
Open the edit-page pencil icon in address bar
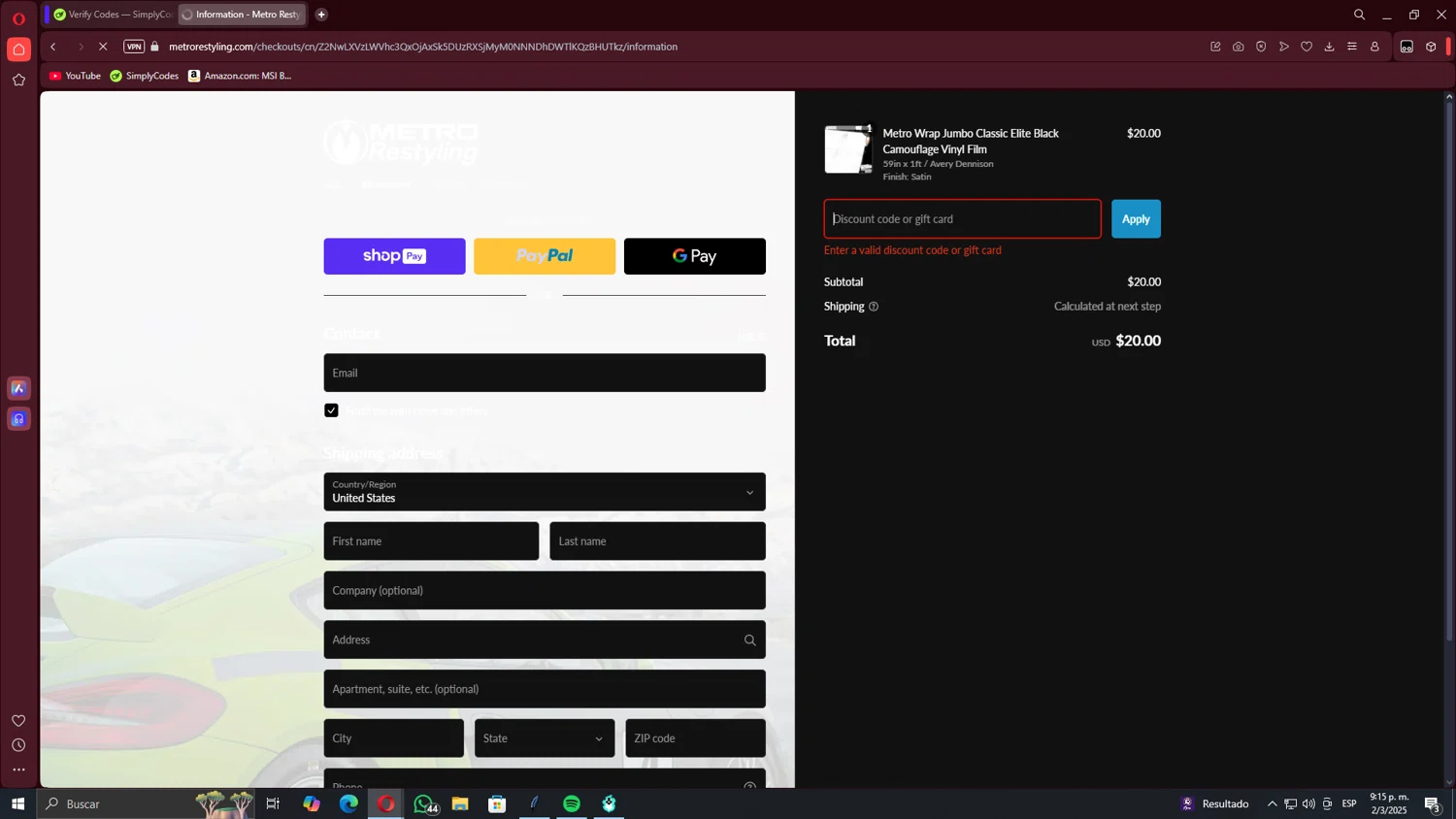1215,47
